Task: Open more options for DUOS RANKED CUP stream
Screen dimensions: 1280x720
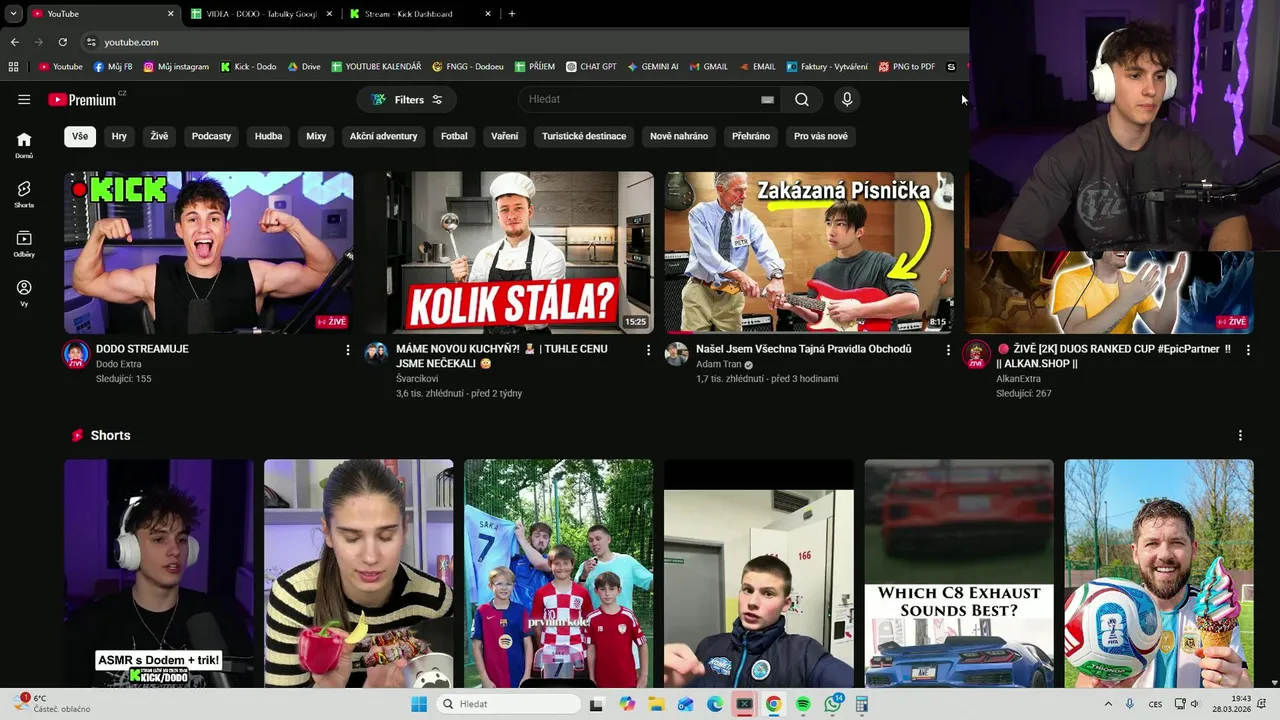Action: point(1248,350)
